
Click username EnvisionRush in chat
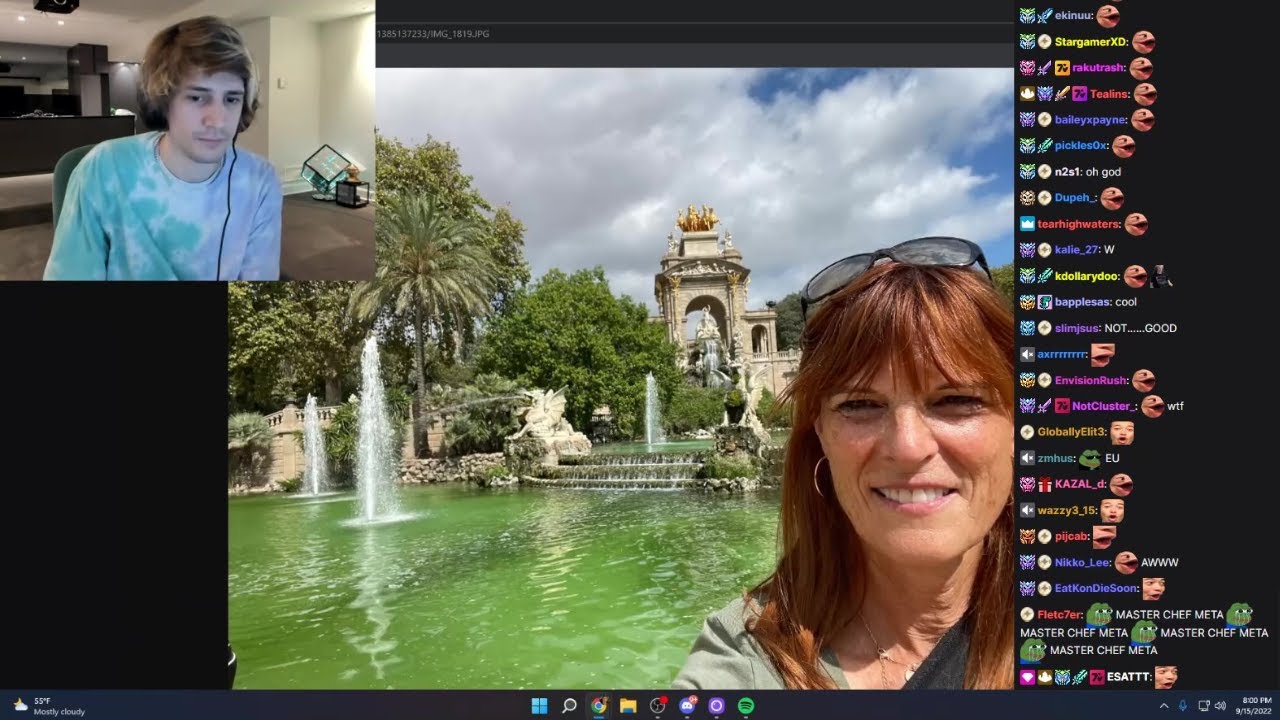1091,380
